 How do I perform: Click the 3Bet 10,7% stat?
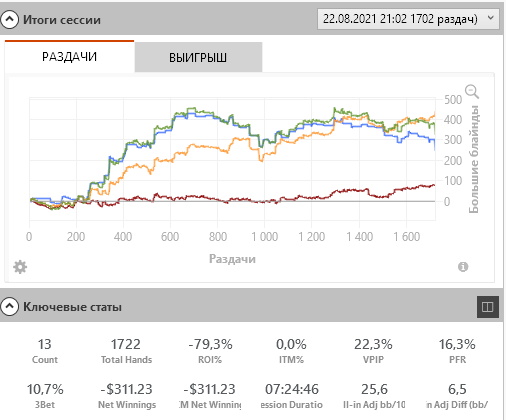(x=45, y=396)
